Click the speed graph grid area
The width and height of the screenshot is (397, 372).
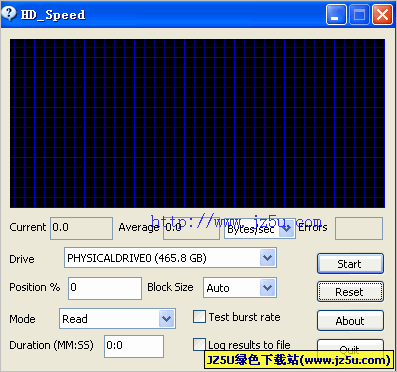(x=197, y=123)
